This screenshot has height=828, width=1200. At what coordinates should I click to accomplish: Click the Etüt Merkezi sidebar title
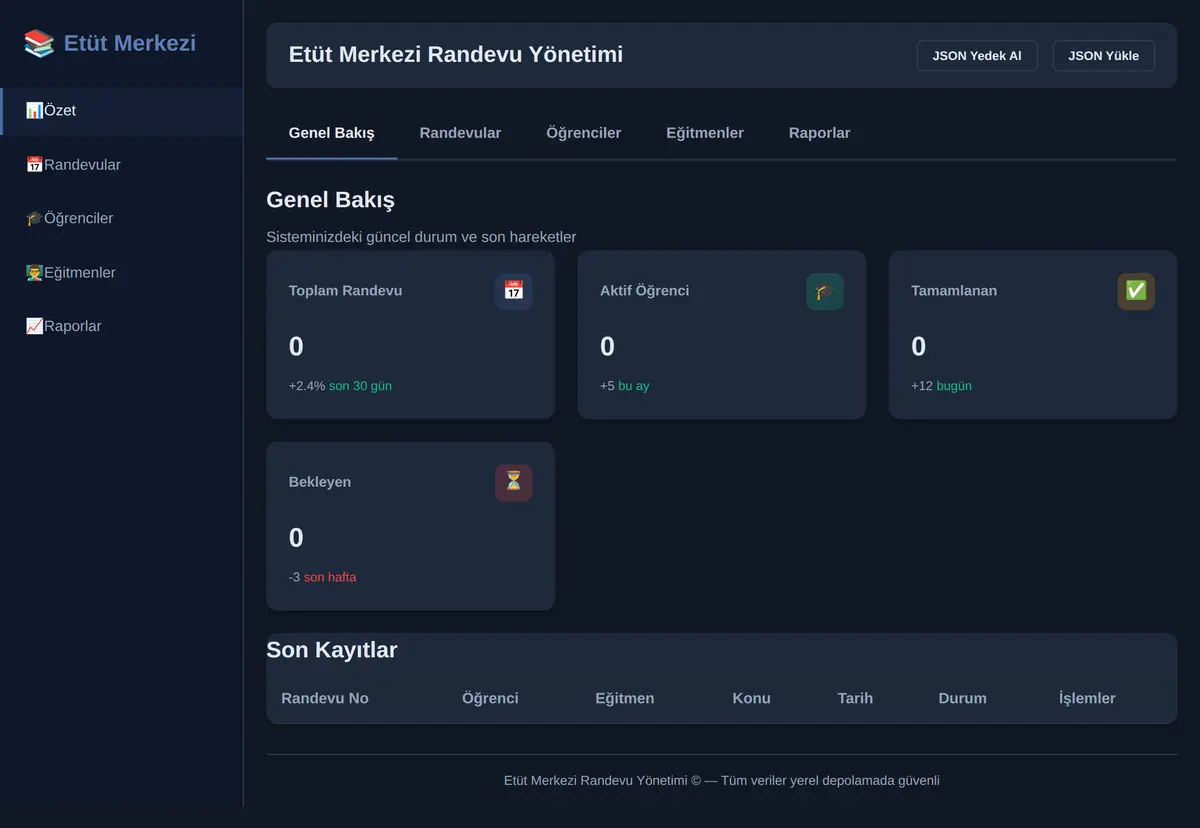click(130, 43)
